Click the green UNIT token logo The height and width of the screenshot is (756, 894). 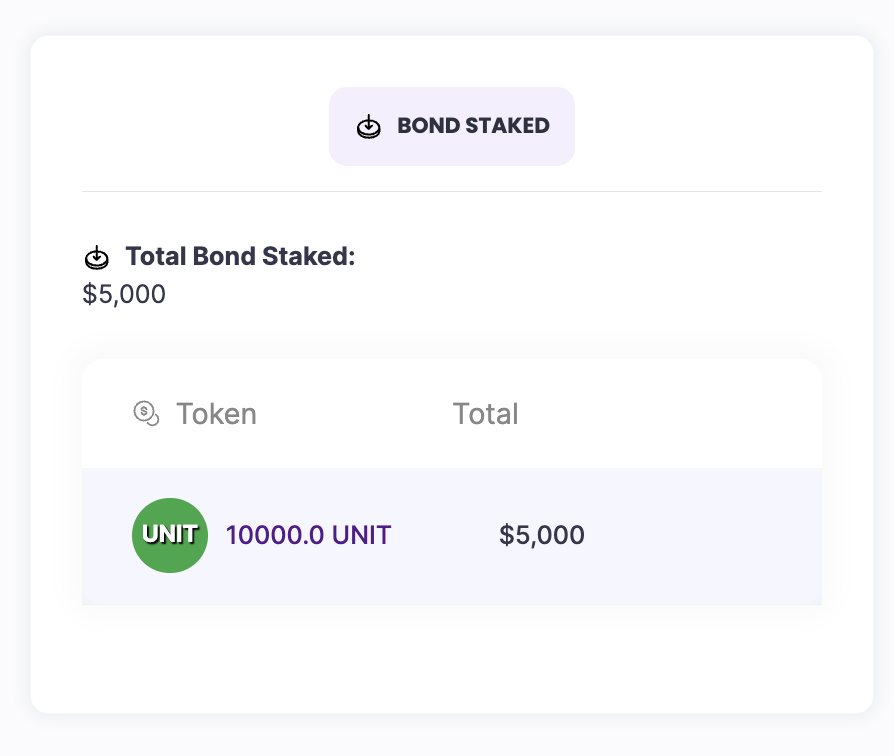click(x=170, y=535)
